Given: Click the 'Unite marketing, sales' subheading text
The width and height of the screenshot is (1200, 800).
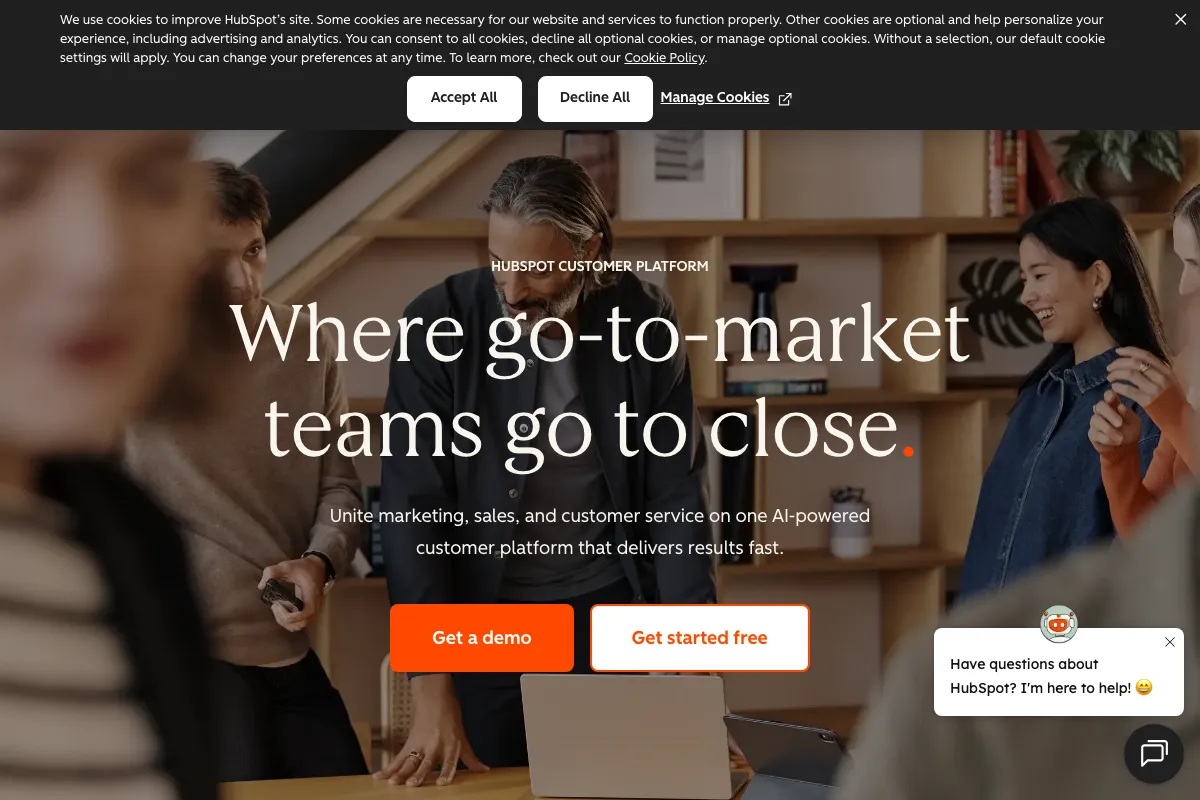Looking at the screenshot, I should 600,532.
